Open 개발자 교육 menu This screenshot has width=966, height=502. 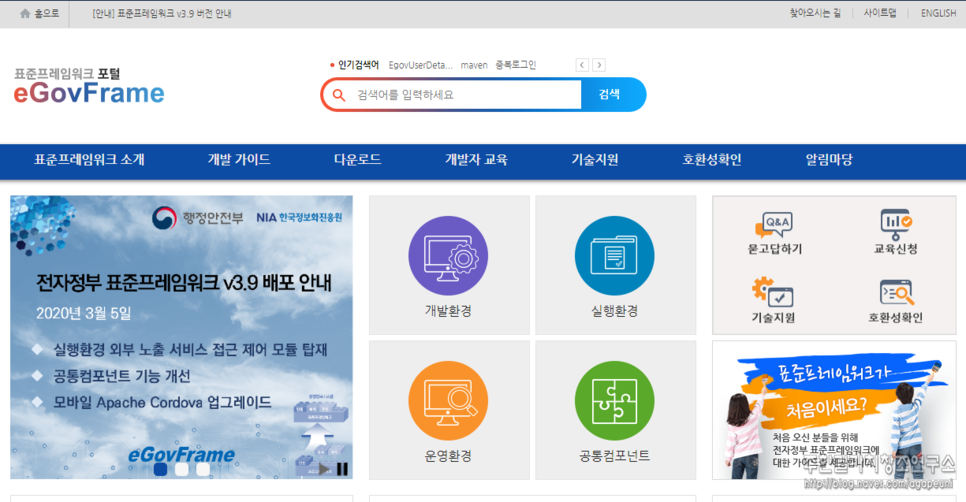click(476, 160)
